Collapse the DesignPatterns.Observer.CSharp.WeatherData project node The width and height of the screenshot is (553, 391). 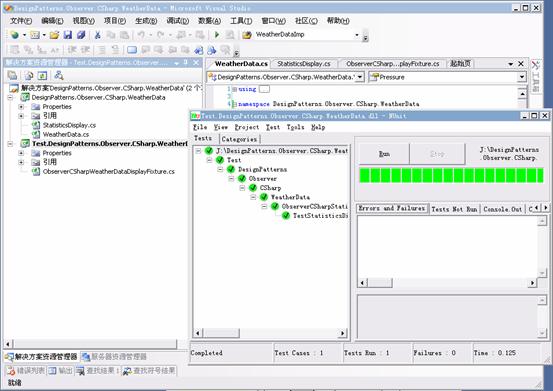coord(10,97)
